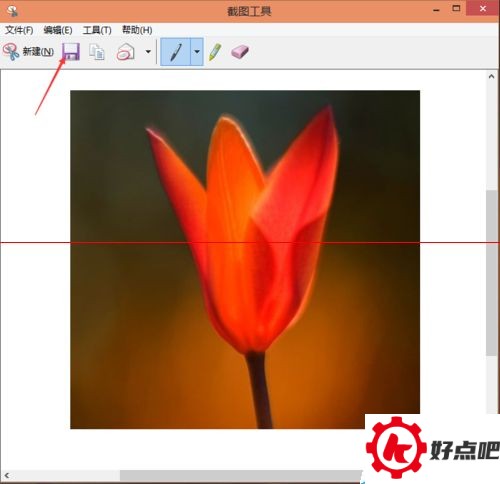
Task: Send snip via the envelope icon
Action: (x=126, y=52)
